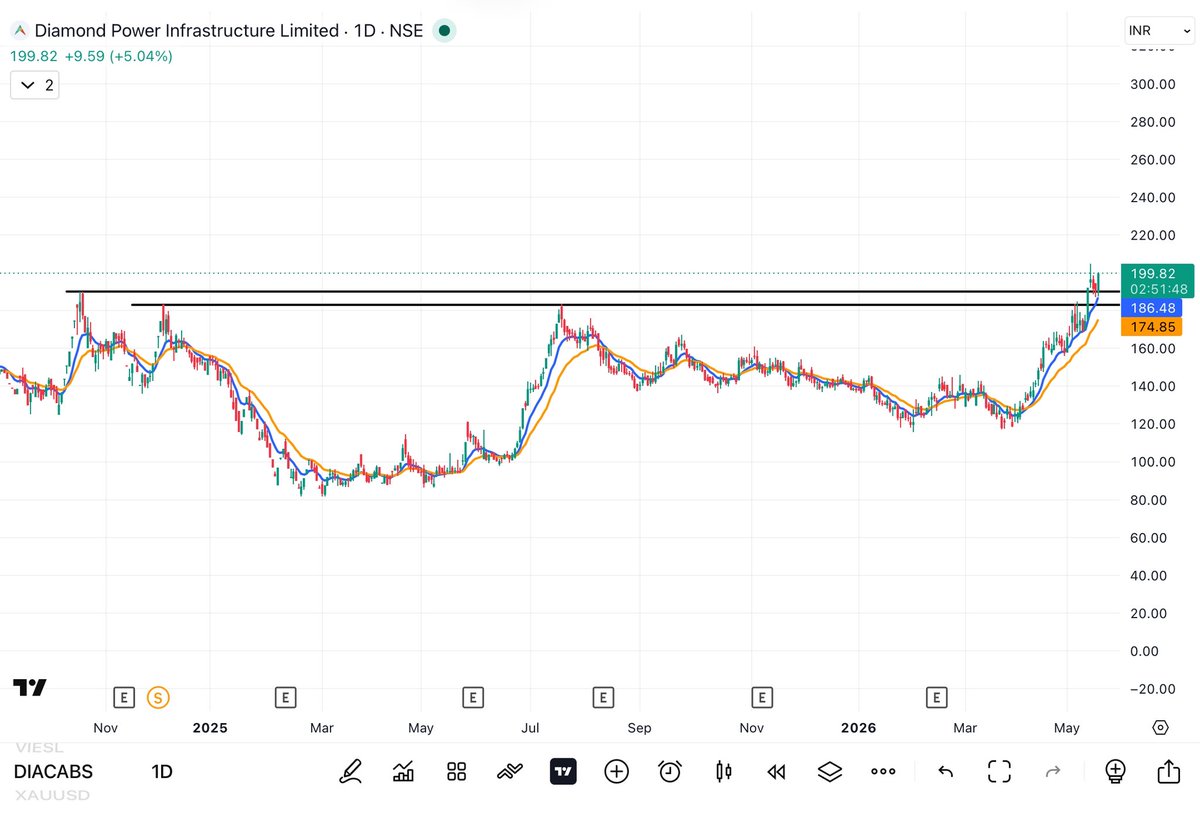Enter fullscreen mode with the bracket icon

[x=998, y=771]
